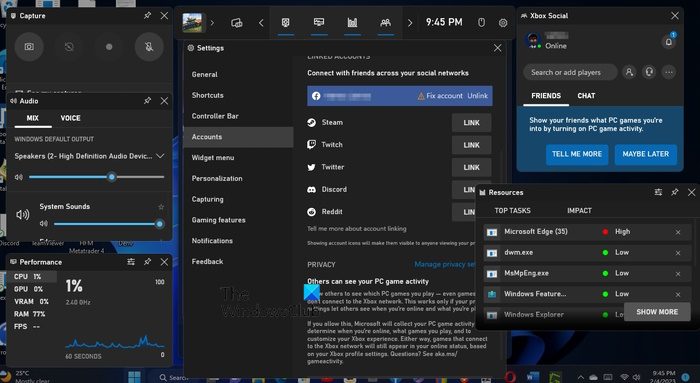The image size is (700, 383).
Task: Open headset party icon in Xbox Social
Action: tap(649, 72)
